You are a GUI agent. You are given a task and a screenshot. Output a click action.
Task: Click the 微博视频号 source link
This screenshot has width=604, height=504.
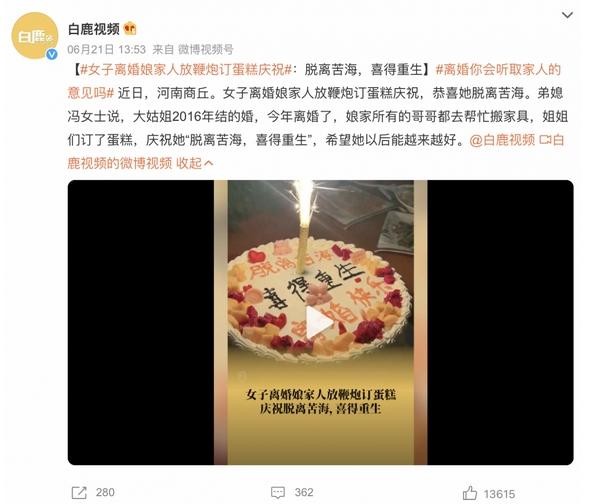[x=205, y=49]
